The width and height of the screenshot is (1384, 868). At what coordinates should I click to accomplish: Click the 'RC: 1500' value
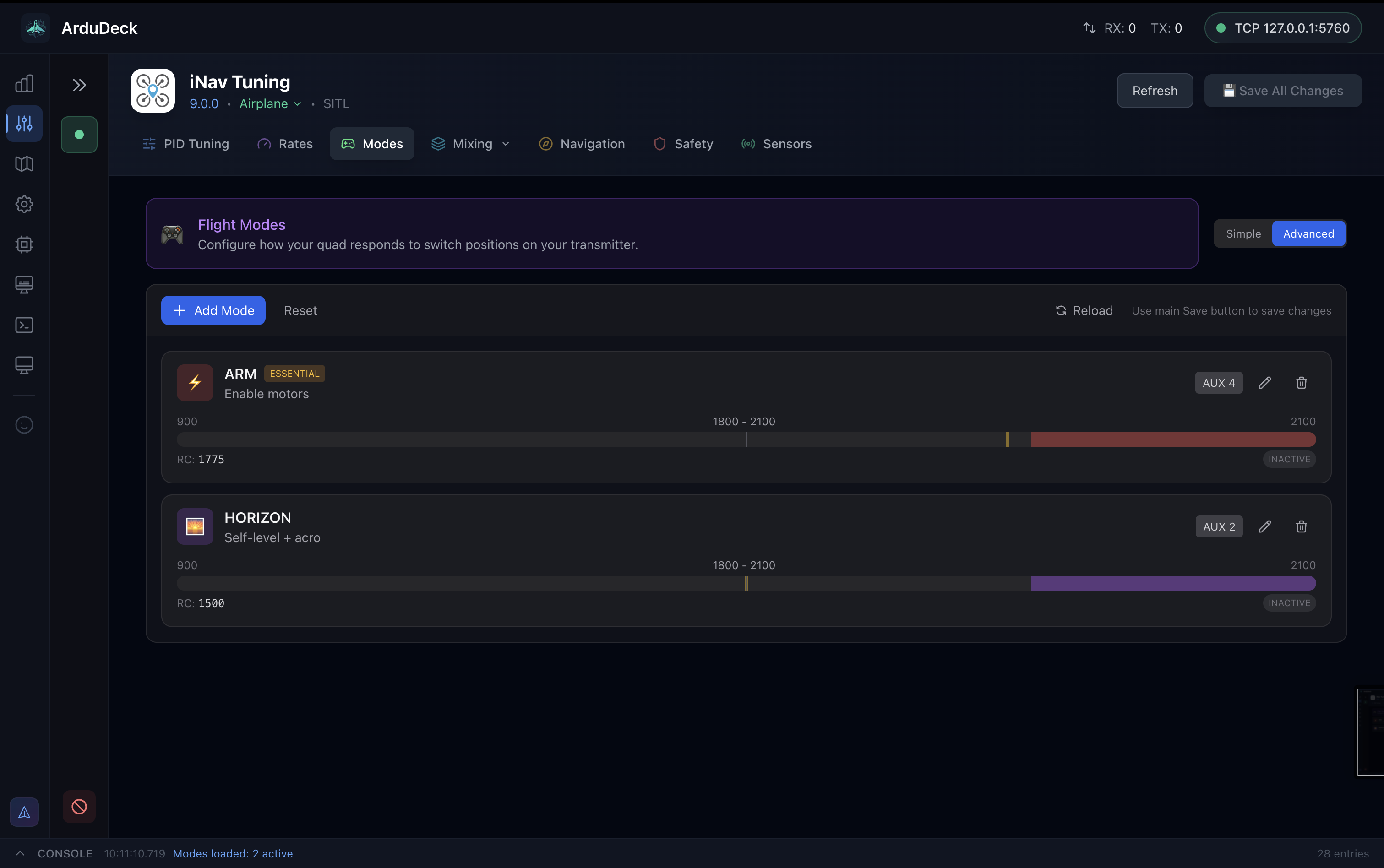click(x=201, y=603)
